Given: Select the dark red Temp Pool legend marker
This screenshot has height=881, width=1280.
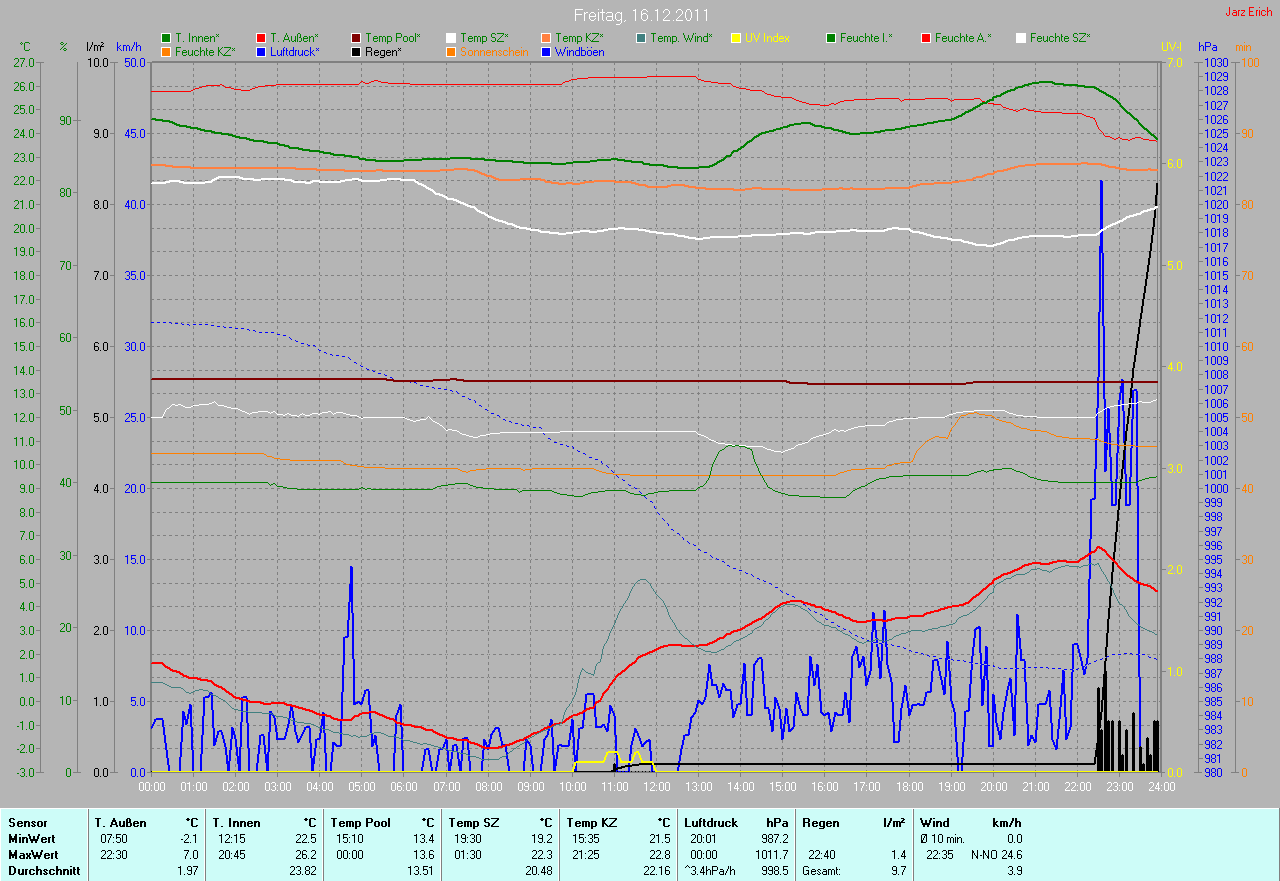Looking at the screenshot, I should click(356, 38).
